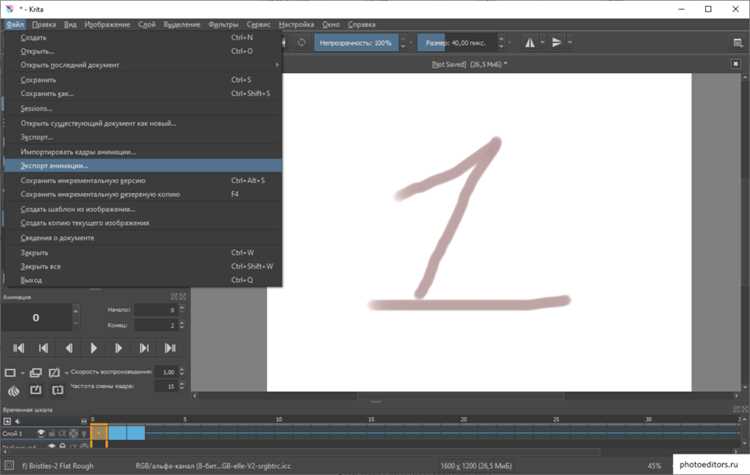Click the reload preset icon
Screen dimensions: 750x475
301,43
